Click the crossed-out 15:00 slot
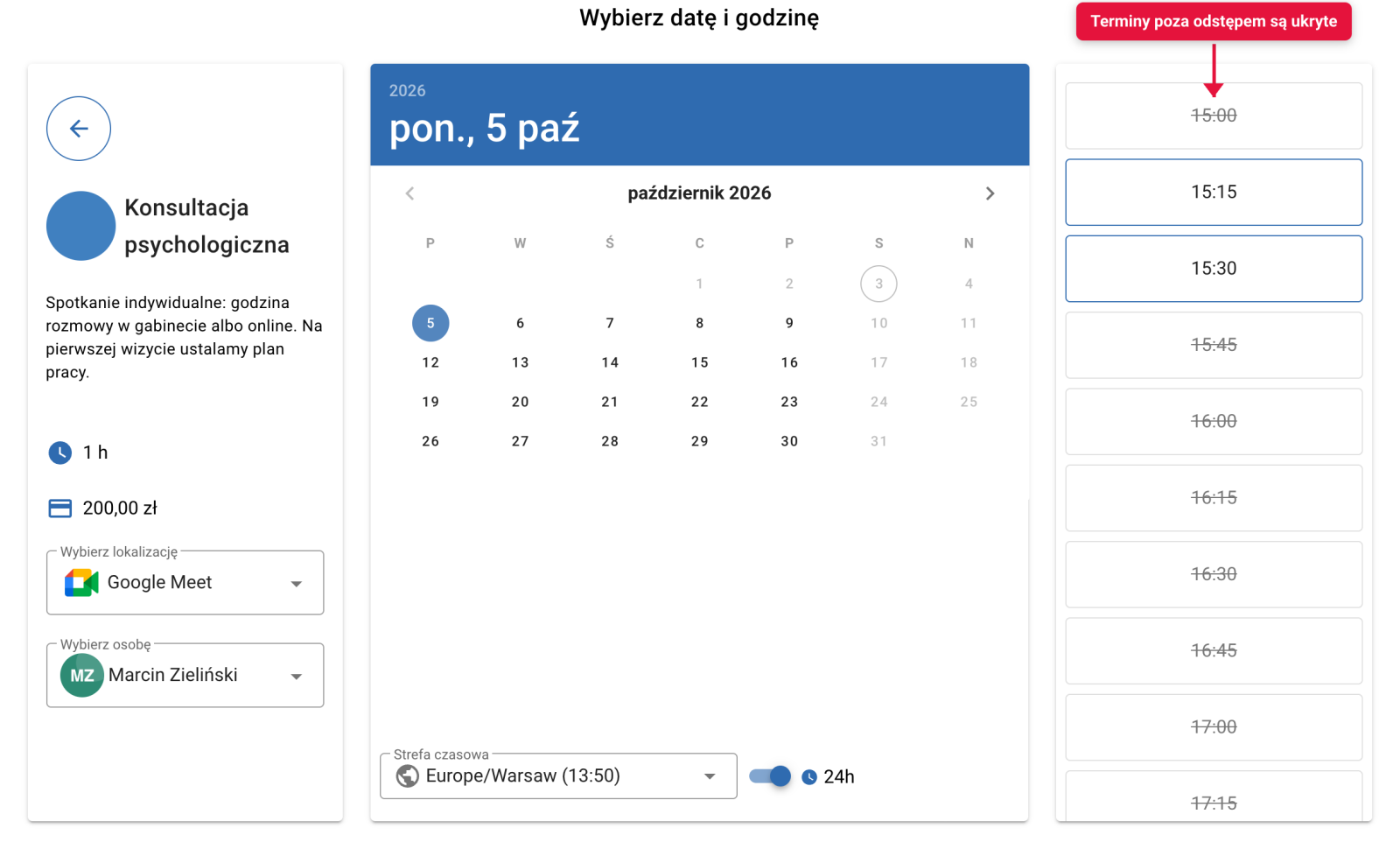Screen dimensions: 1400x849 coord(1214,116)
